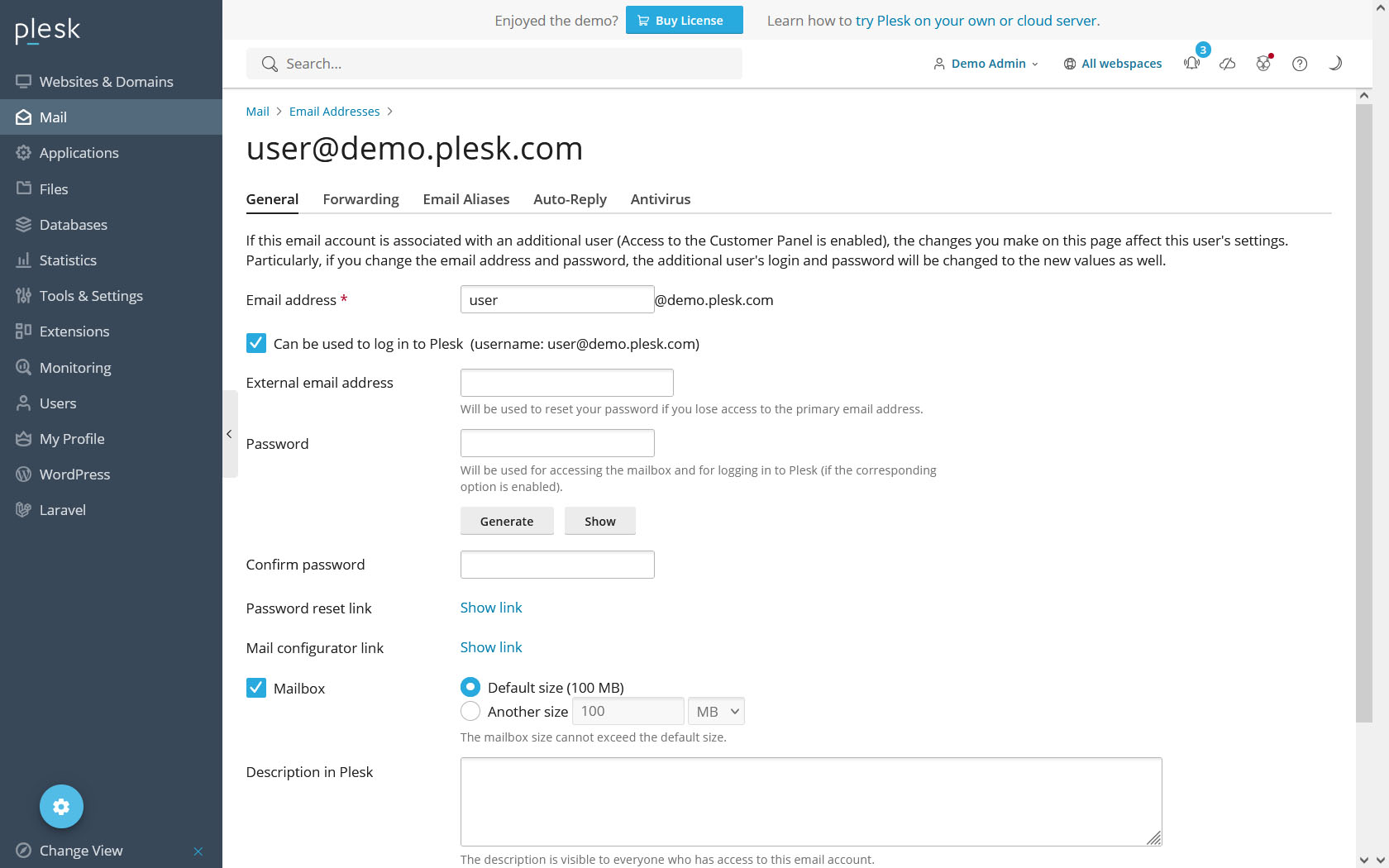Click the External email address field
Viewport: 1389px width, 868px height.
[x=567, y=383]
